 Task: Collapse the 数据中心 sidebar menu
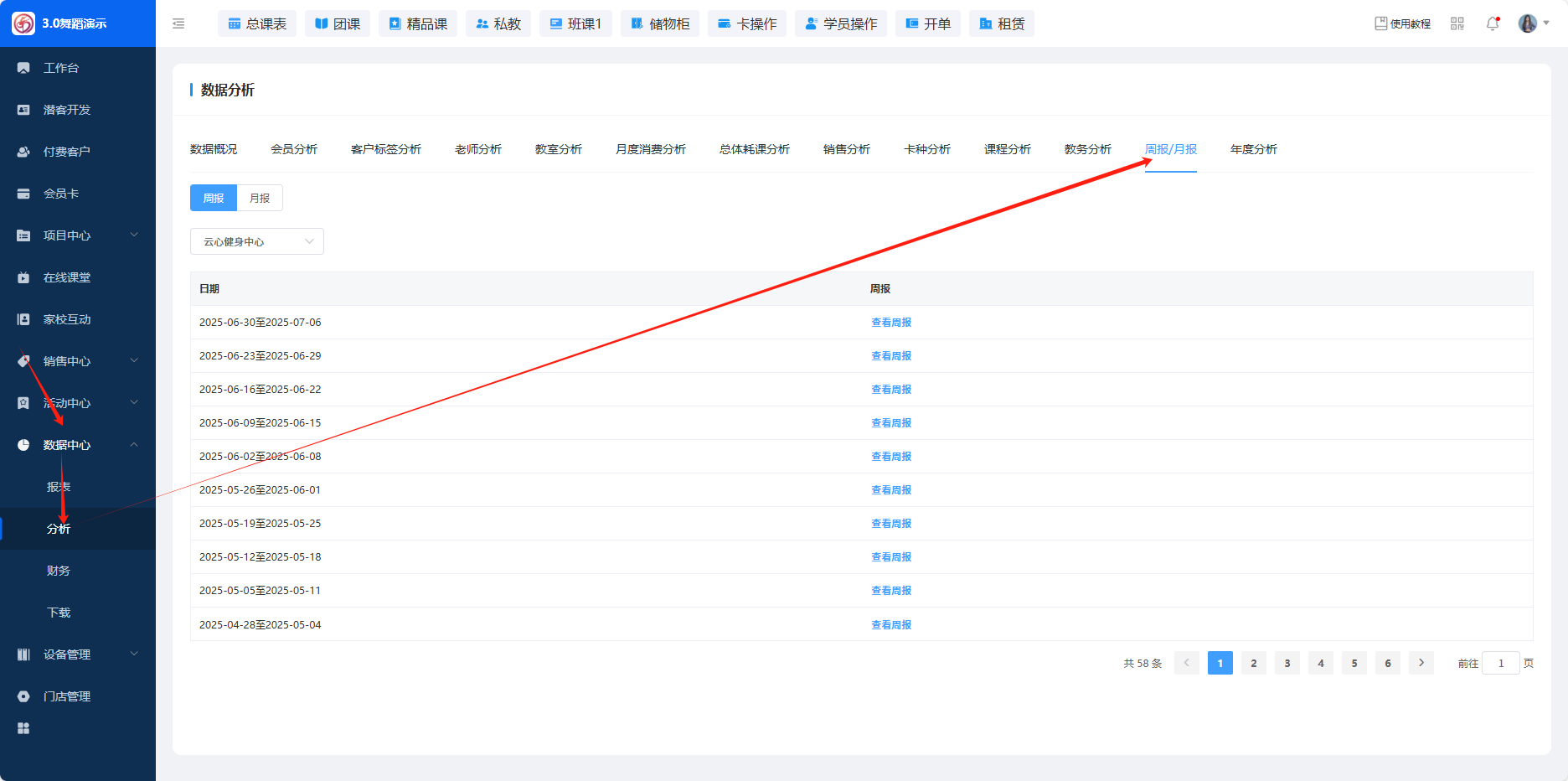click(77, 445)
